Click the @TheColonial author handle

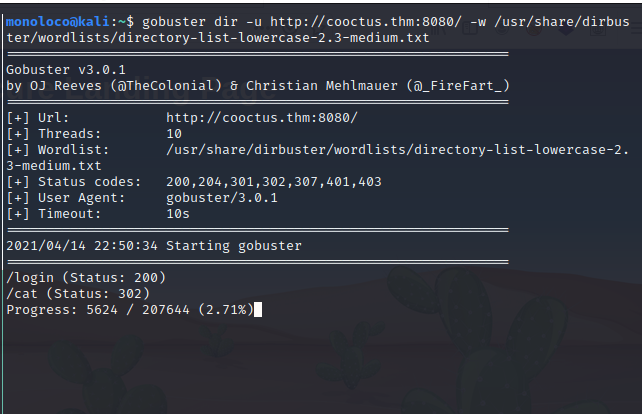166,86
